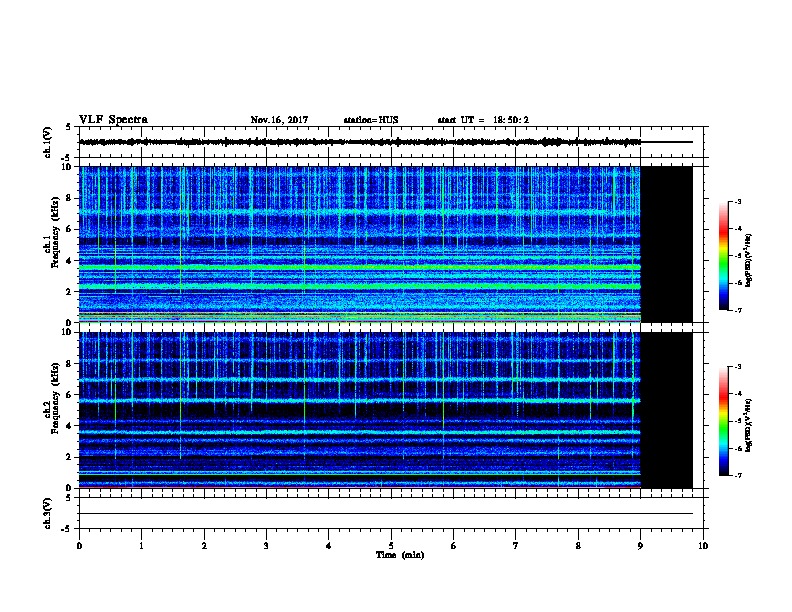This screenshot has height=612, width=792.
Task: Click the "VLF Spectra" plot title
Action: click(x=113, y=120)
